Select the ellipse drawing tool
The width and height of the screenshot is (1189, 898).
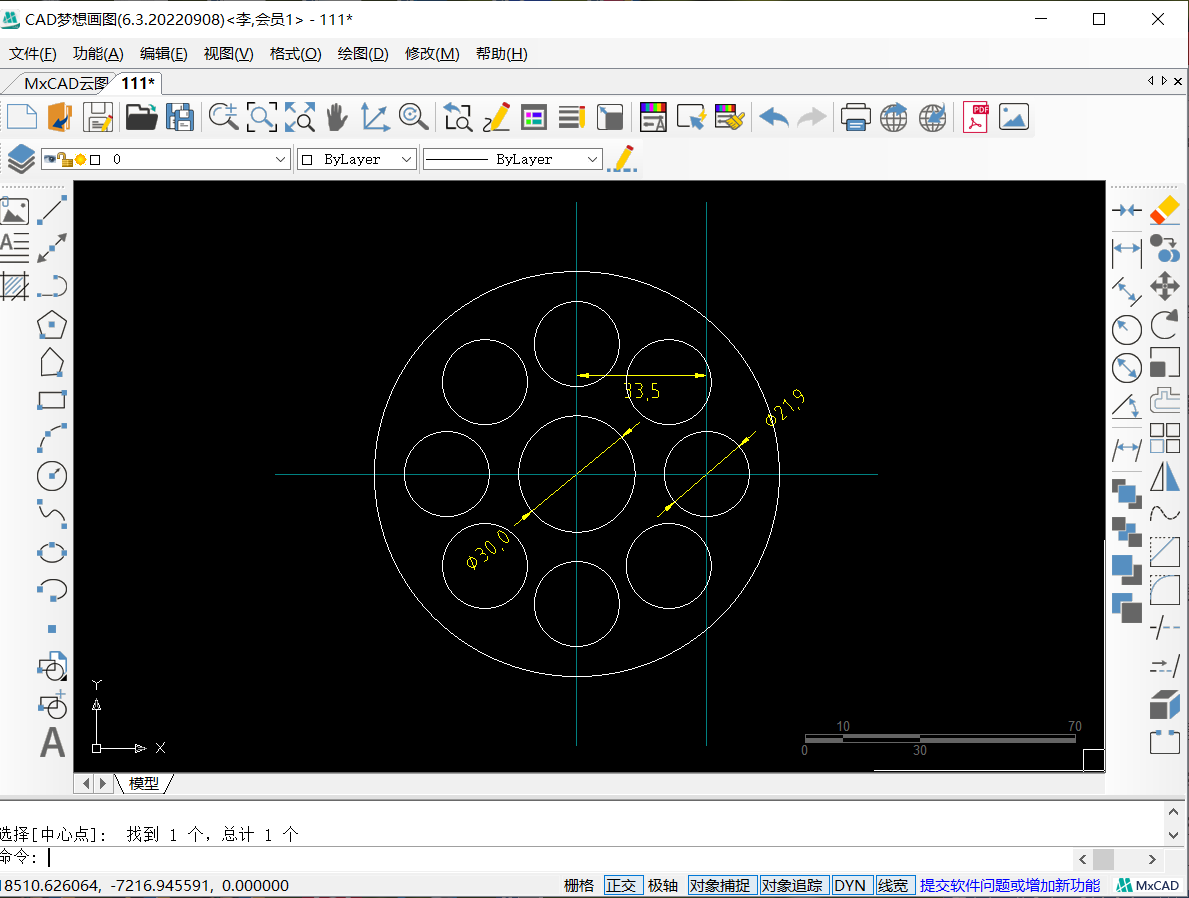click(x=52, y=552)
